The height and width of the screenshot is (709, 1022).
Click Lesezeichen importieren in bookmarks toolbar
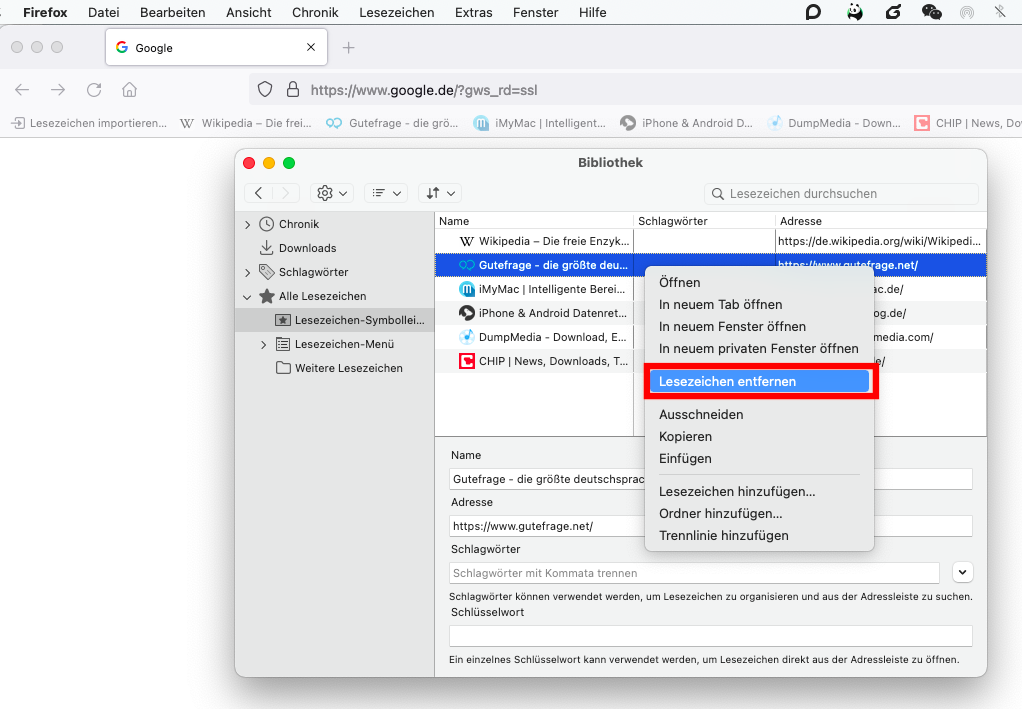90,123
